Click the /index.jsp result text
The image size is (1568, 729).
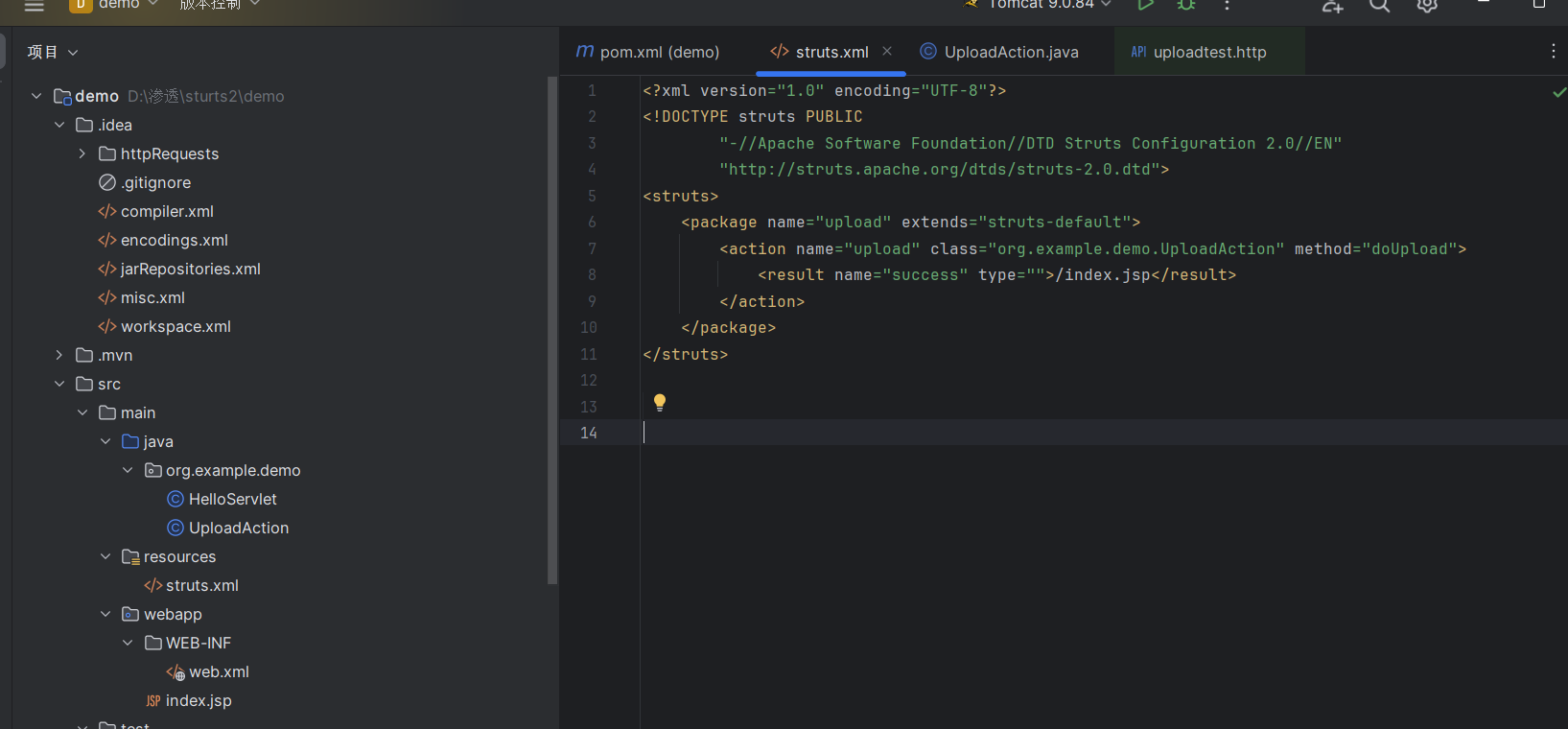[x=1103, y=274]
